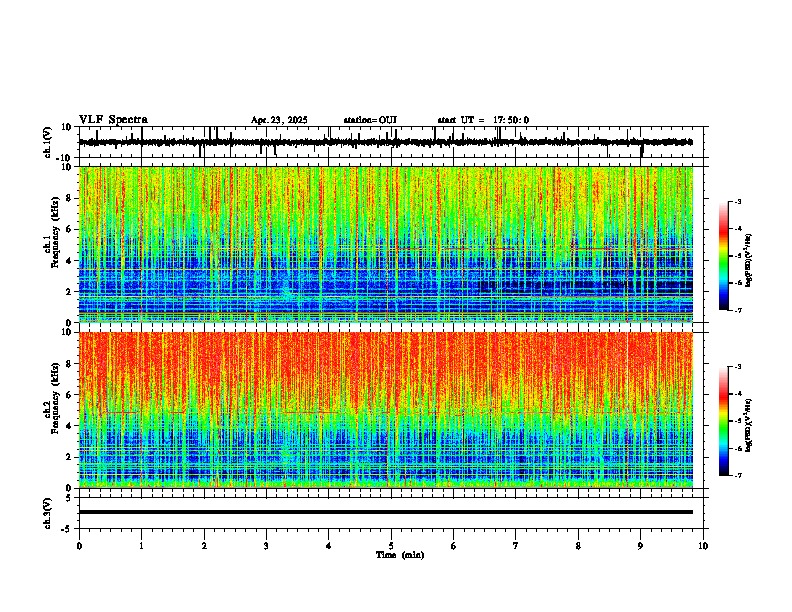Click time-axis tick label "3"
The height and width of the screenshot is (612, 792).
[x=266, y=546]
